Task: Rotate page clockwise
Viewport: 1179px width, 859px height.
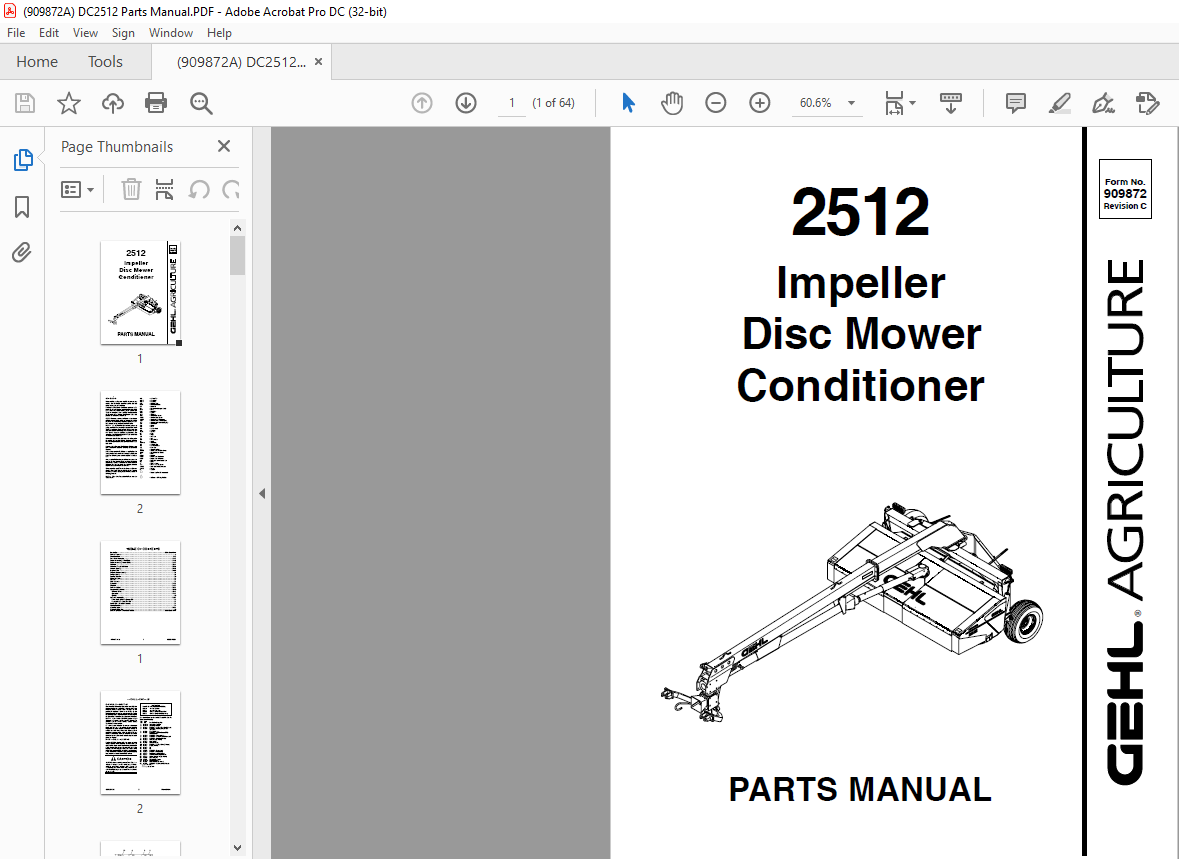Action: 231,190
